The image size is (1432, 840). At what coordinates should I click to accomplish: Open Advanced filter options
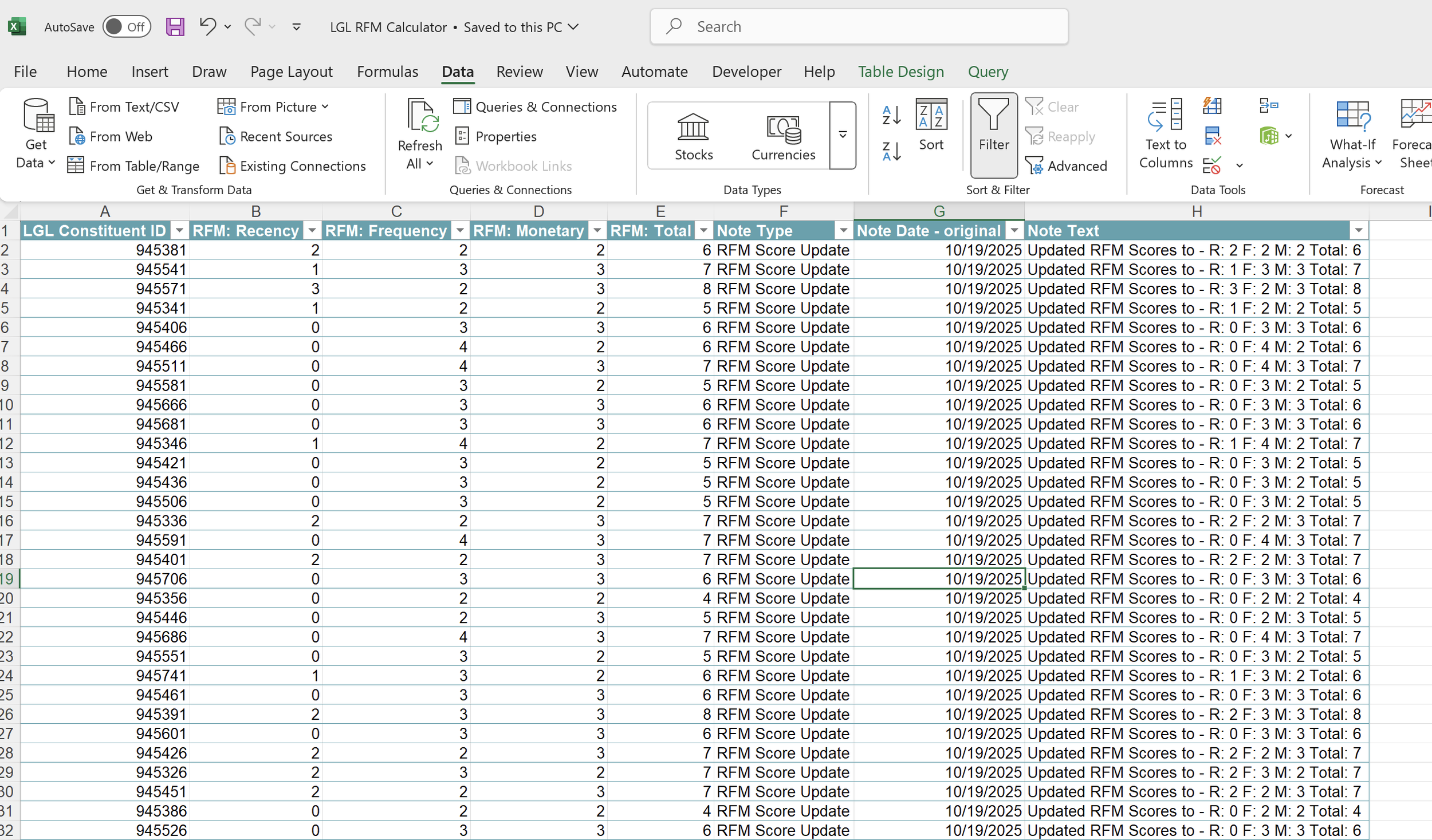(1067, 166)
